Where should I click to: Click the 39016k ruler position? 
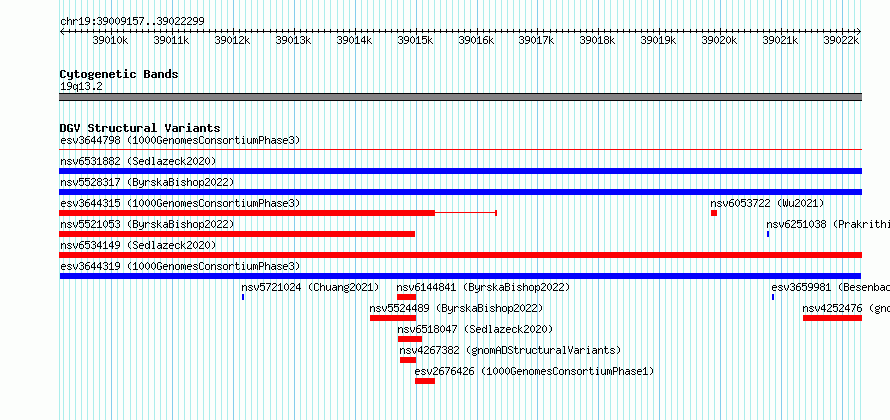(x=476, y=40)
